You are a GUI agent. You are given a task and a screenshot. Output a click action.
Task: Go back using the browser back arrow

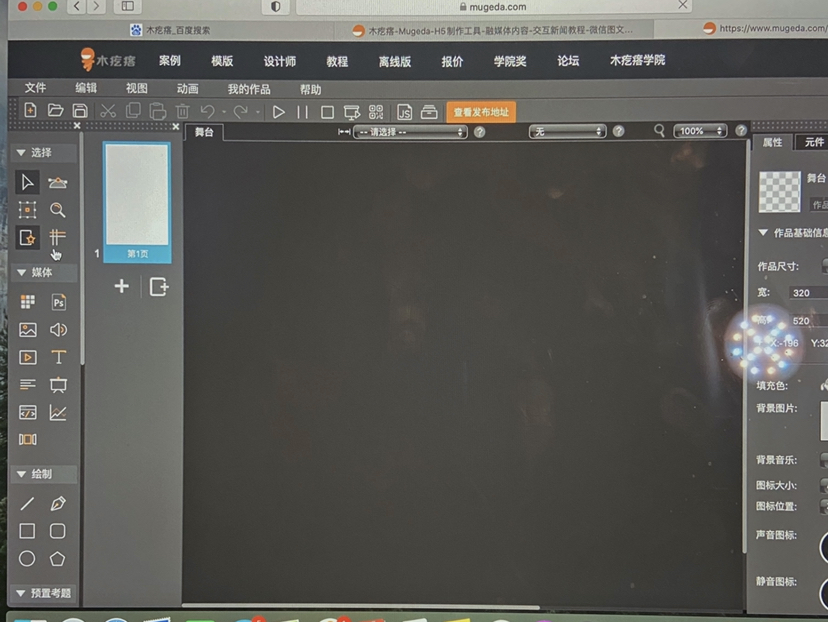77,6
